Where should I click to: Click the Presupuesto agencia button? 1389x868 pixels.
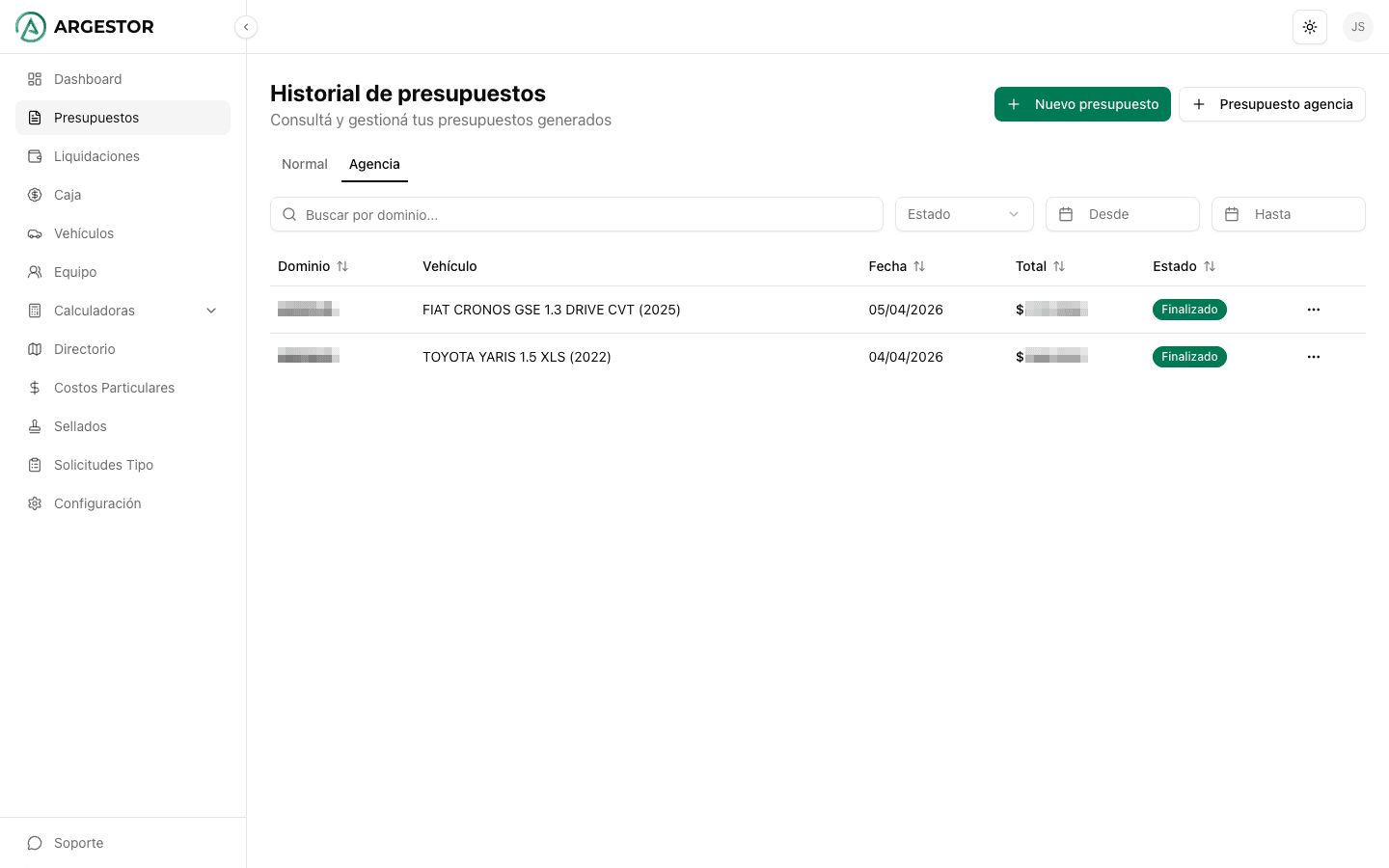point(1272,104)
